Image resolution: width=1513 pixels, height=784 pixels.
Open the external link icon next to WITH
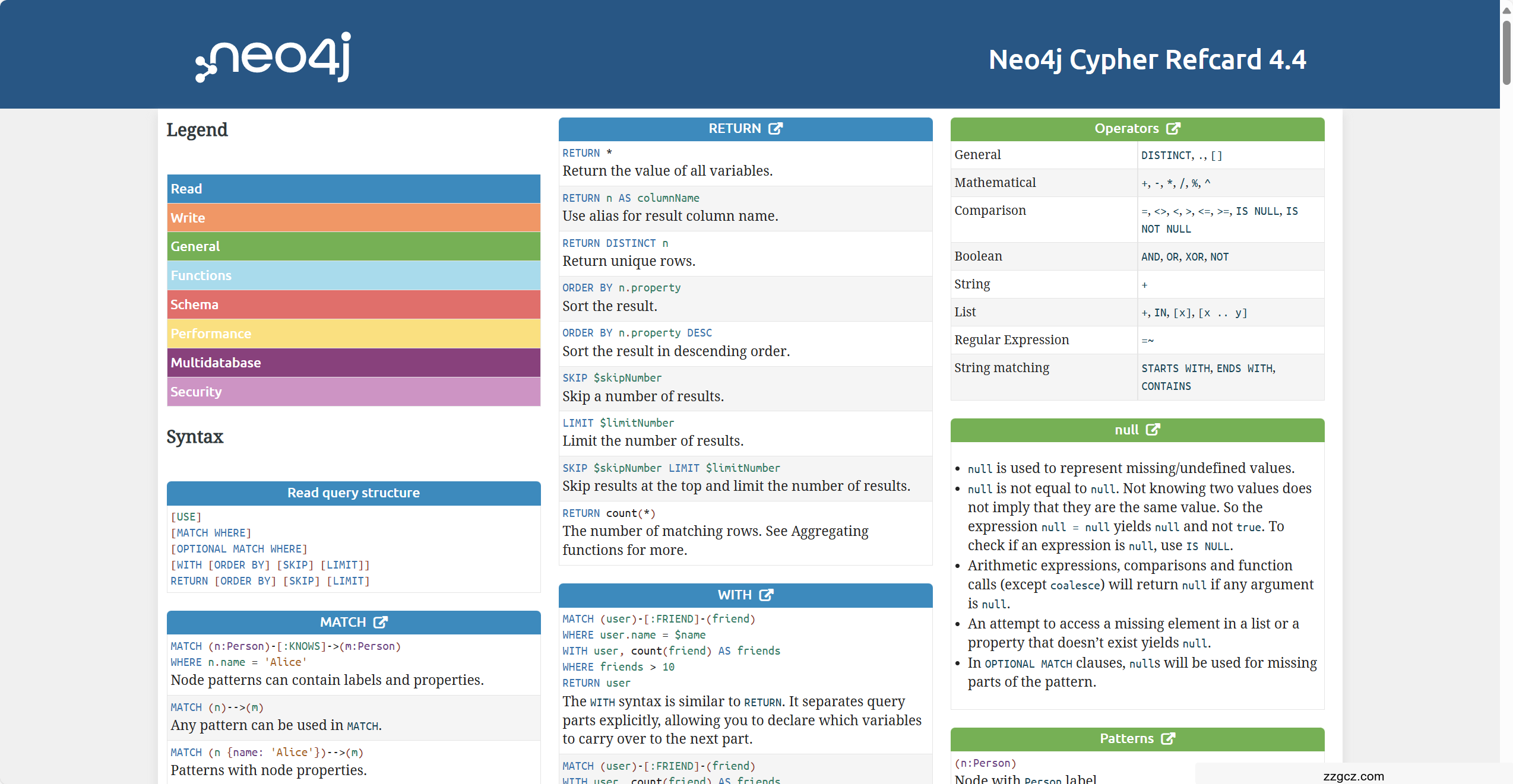pos(766,595)
